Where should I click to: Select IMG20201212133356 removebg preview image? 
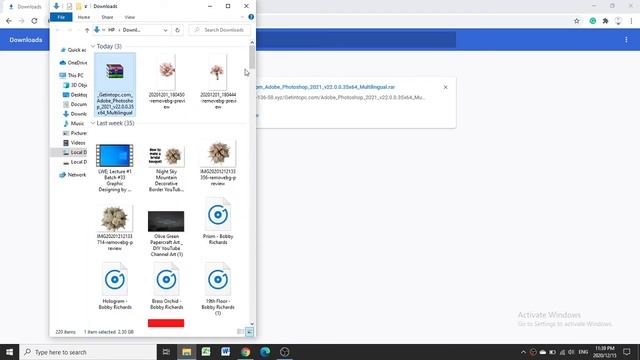tap(218, 163)
